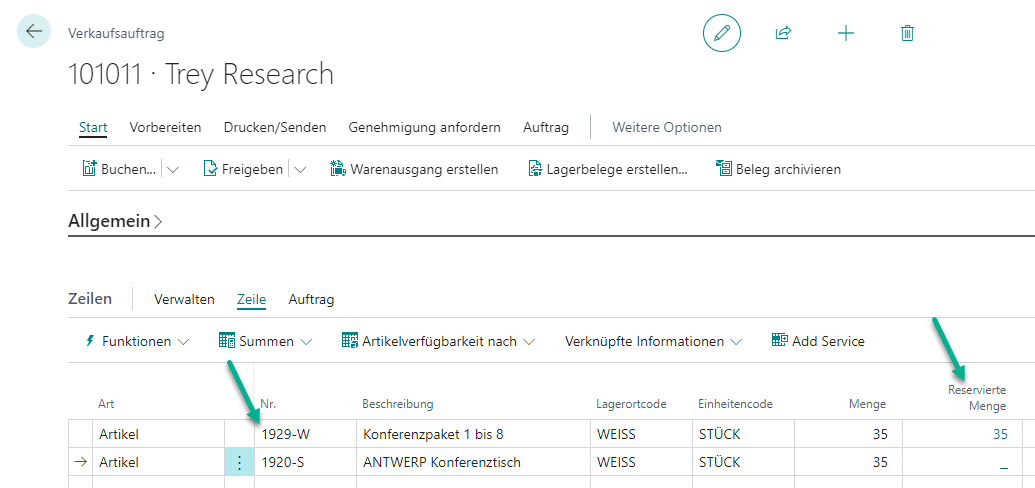Click the trash delete icon
The image size is (1035, 488).
tap(908, 34)
